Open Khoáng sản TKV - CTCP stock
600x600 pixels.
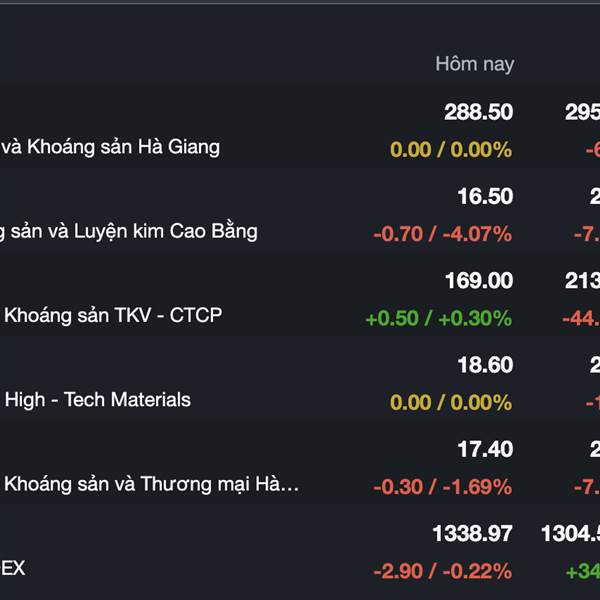point(113,316)
